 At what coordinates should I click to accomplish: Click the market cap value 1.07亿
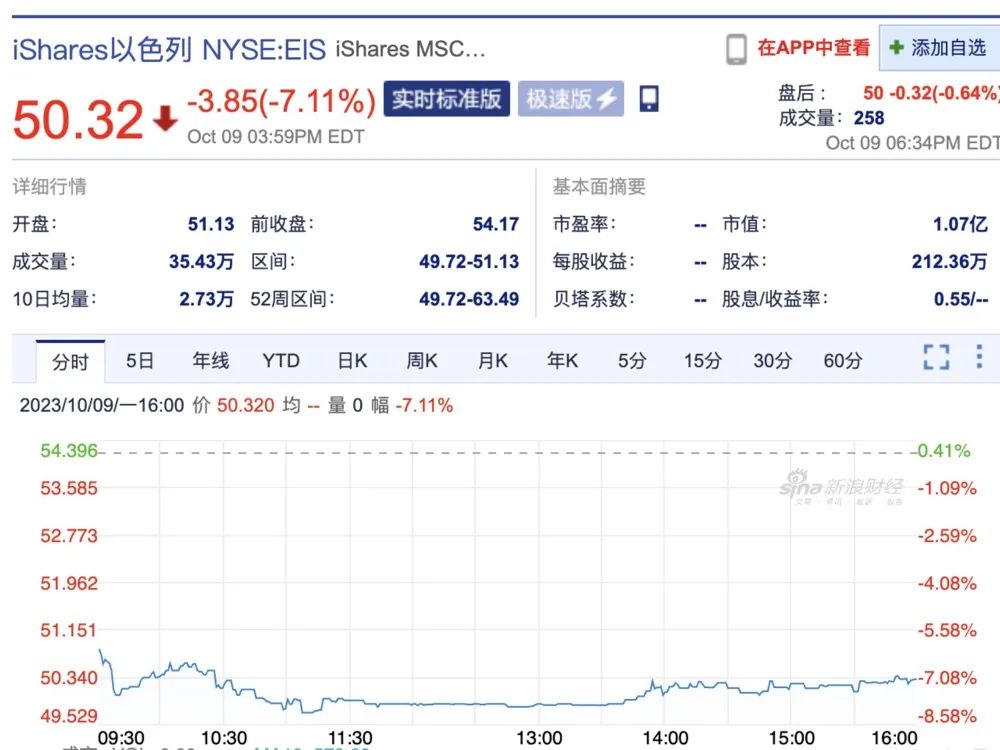tap(960, 224)
